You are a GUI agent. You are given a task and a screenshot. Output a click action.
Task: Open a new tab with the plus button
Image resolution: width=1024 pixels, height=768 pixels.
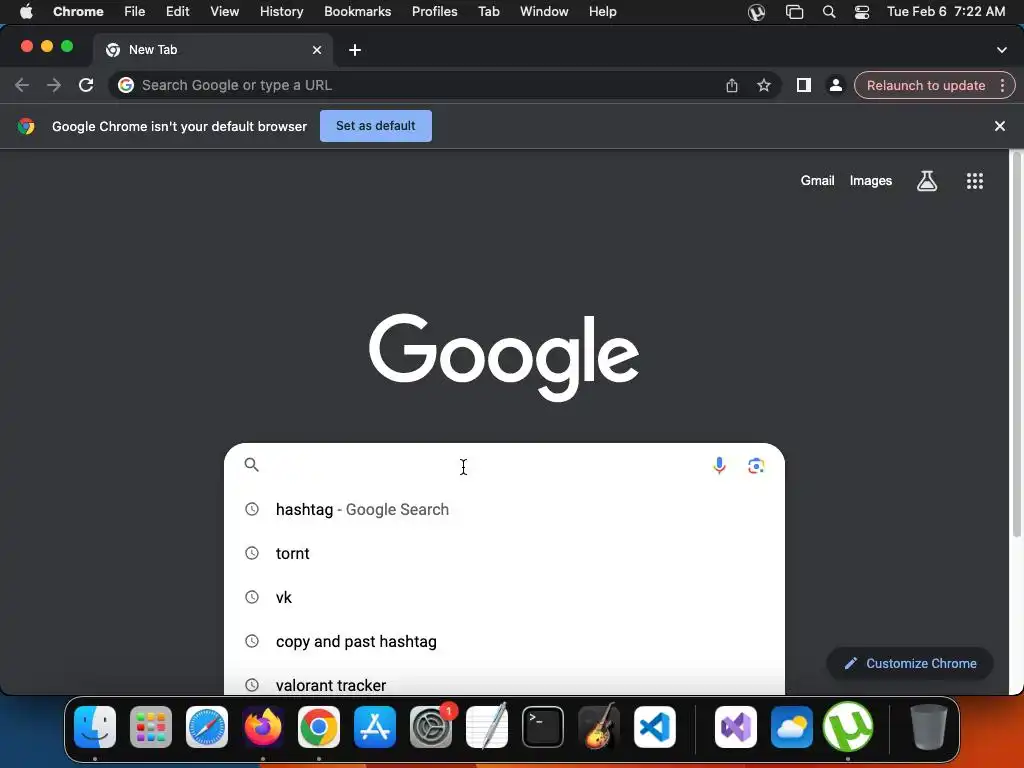pyautogui.click(x=355, y=50)
